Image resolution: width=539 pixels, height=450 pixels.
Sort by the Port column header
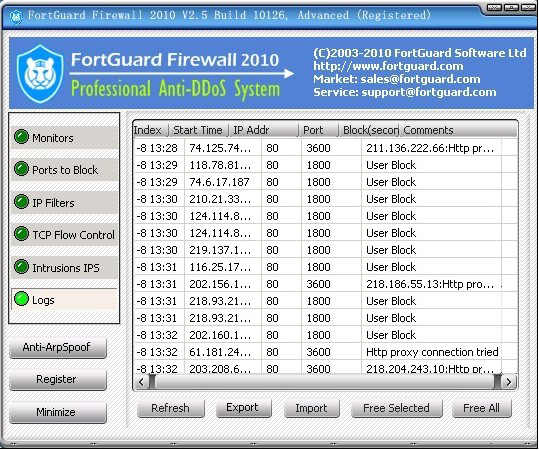click(319, 130)
